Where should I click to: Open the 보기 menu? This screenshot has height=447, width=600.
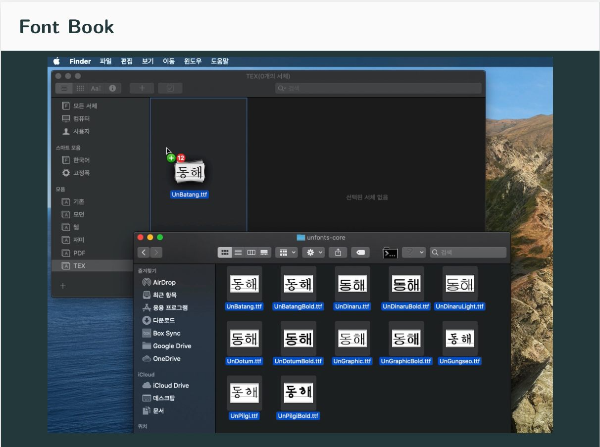click(148, 61)
